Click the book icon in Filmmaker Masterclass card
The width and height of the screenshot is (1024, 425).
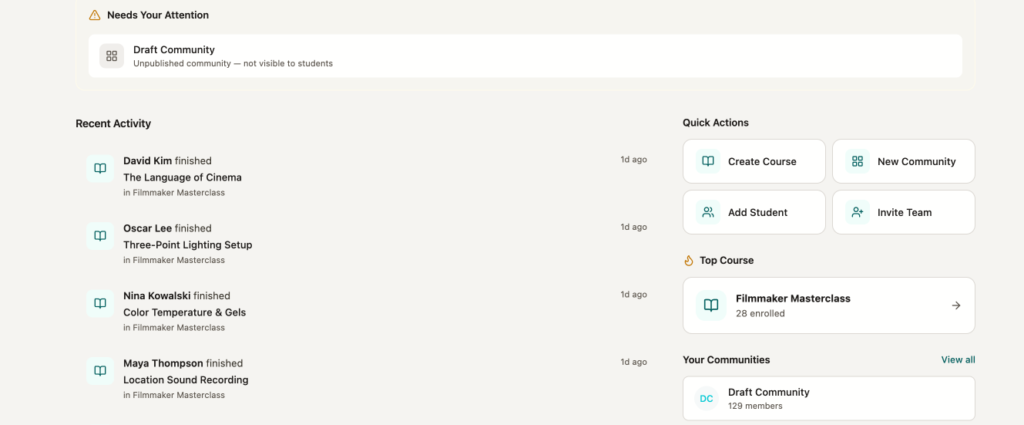point(710,305)
